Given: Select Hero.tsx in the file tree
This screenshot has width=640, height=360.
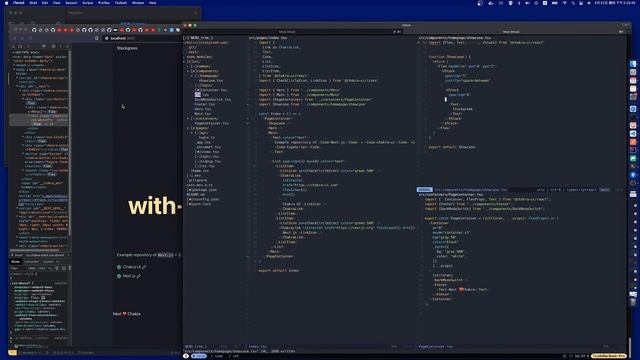Looking at the screenshot, I should [202, 109].
